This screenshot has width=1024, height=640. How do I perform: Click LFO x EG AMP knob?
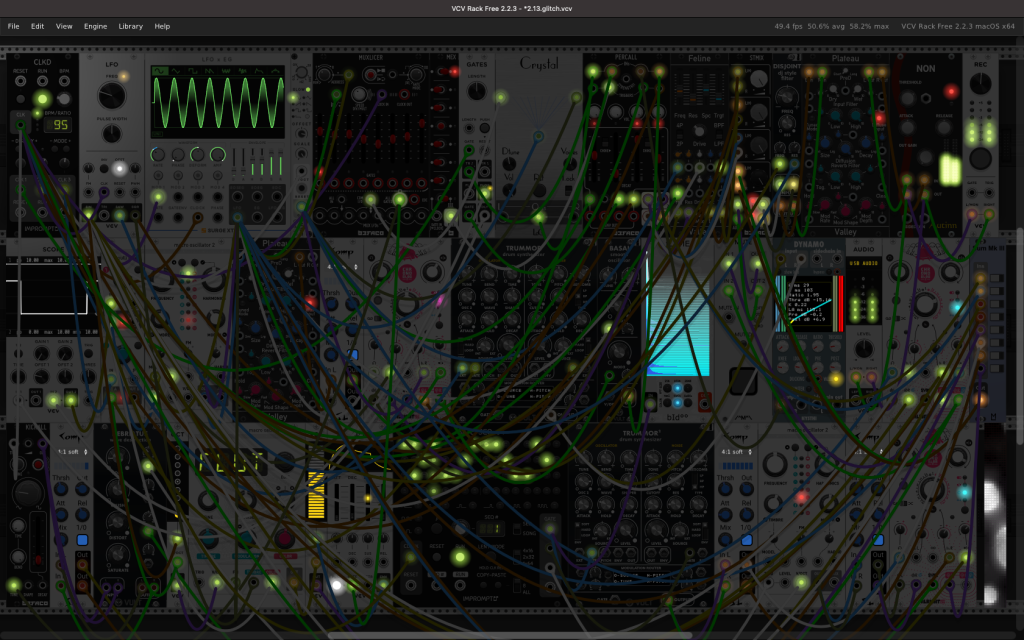(x=217, y=155)
